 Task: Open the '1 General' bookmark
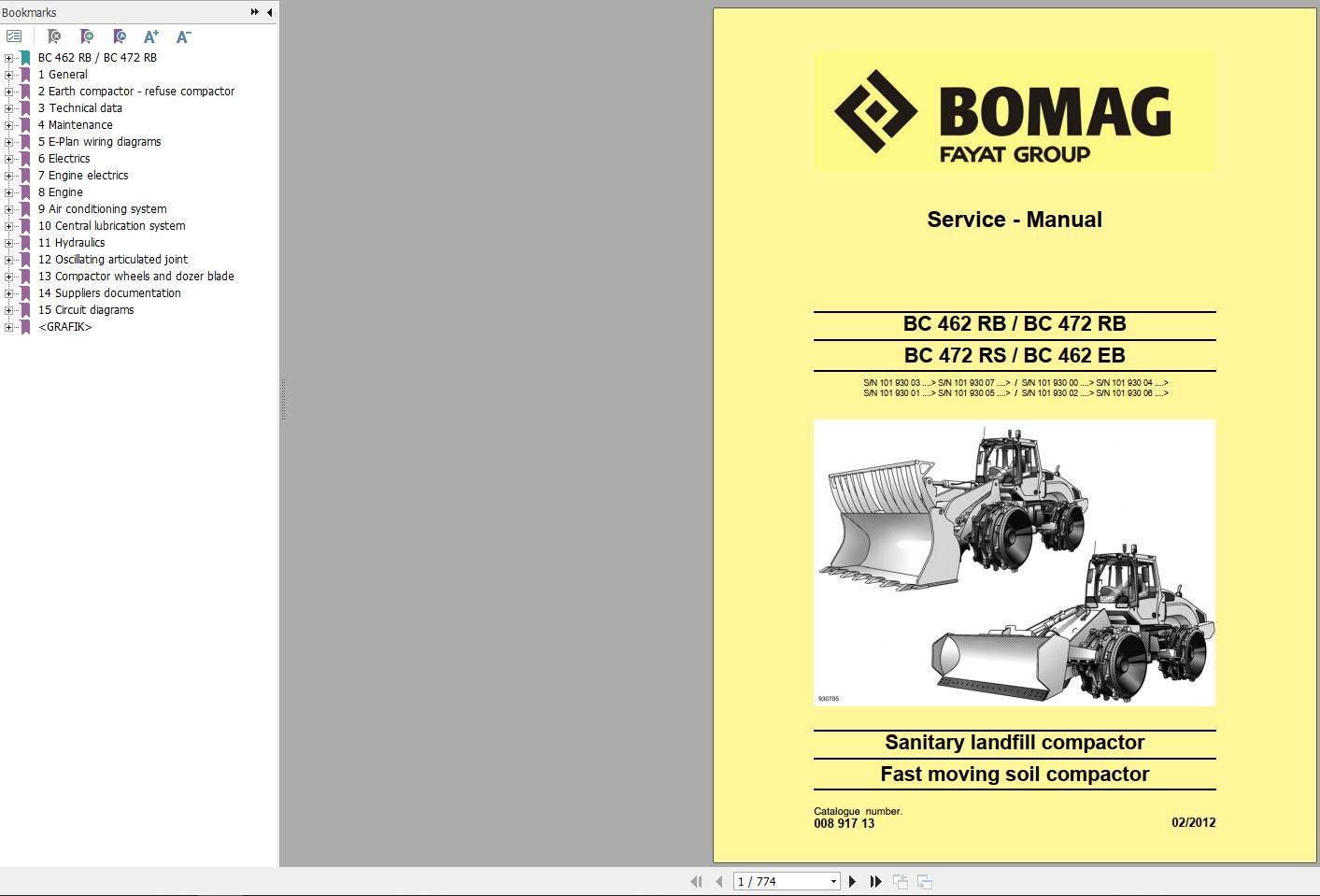(x=63, y=75)
